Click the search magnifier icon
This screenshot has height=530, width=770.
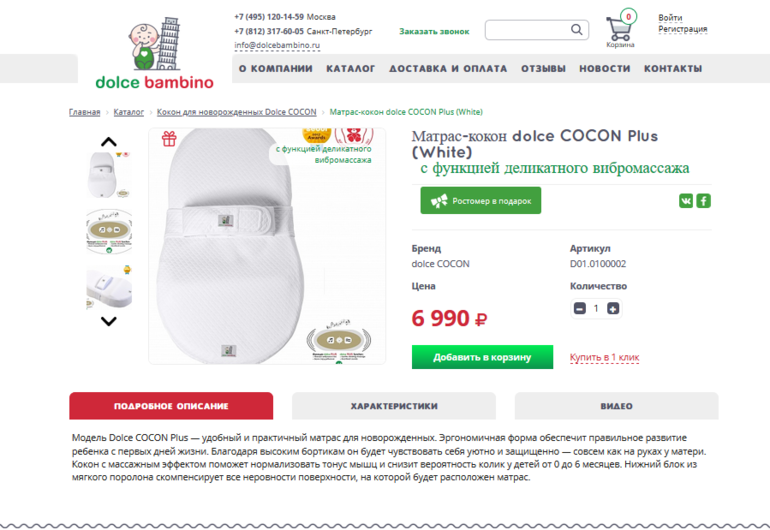[x=577, y=30]
